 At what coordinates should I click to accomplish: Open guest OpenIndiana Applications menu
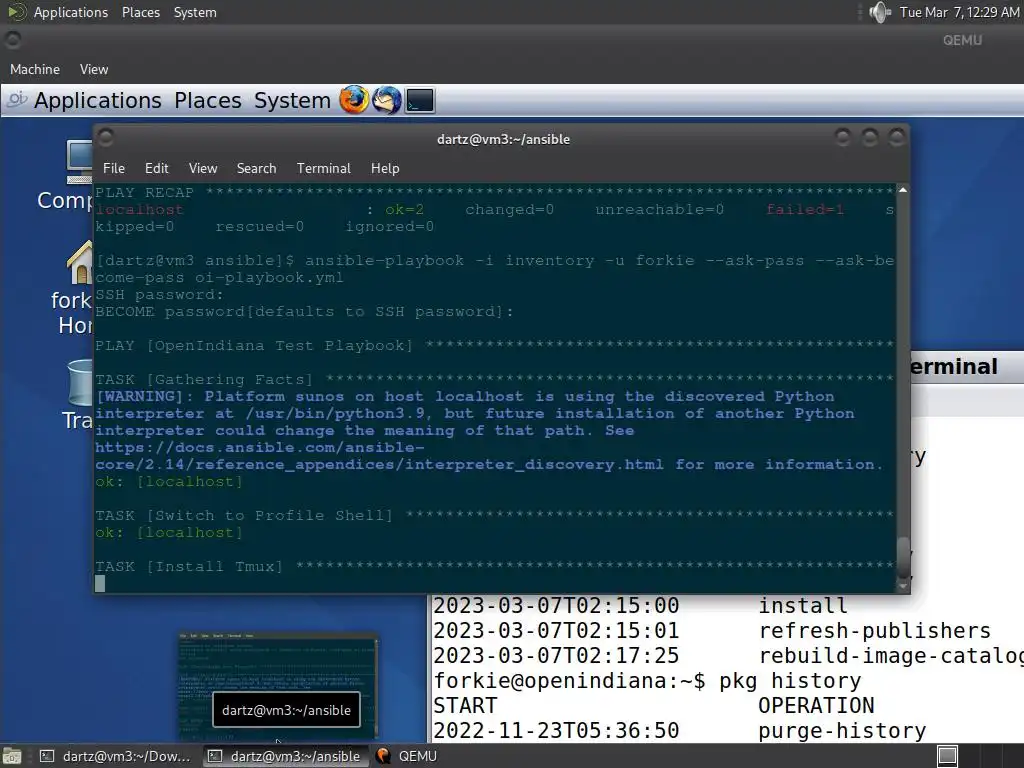[x=97, y=101]
